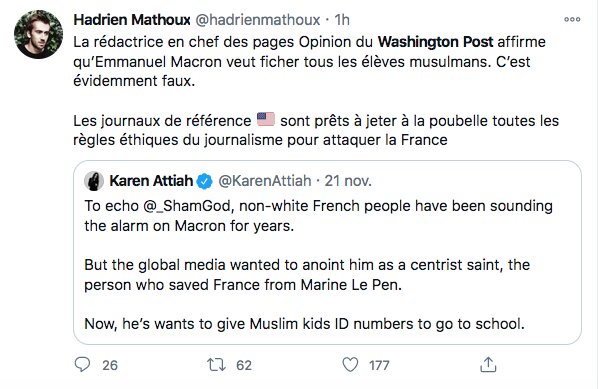The height and width of the screenshot is (389, 598).
Task: Click the 26 replies count
Action: (110, 365)
